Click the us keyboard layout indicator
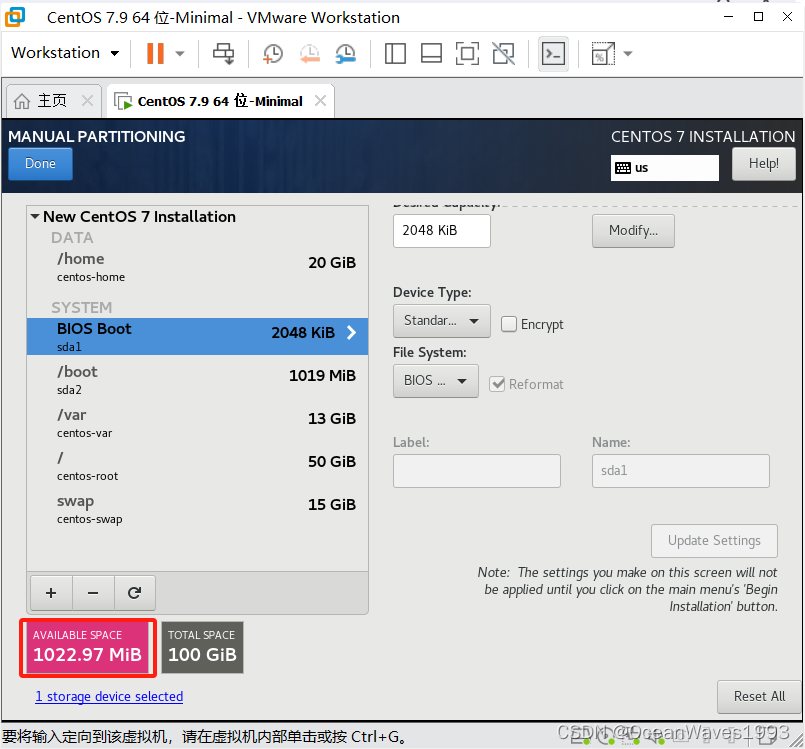805x749 pixels. tap(664, 168)
